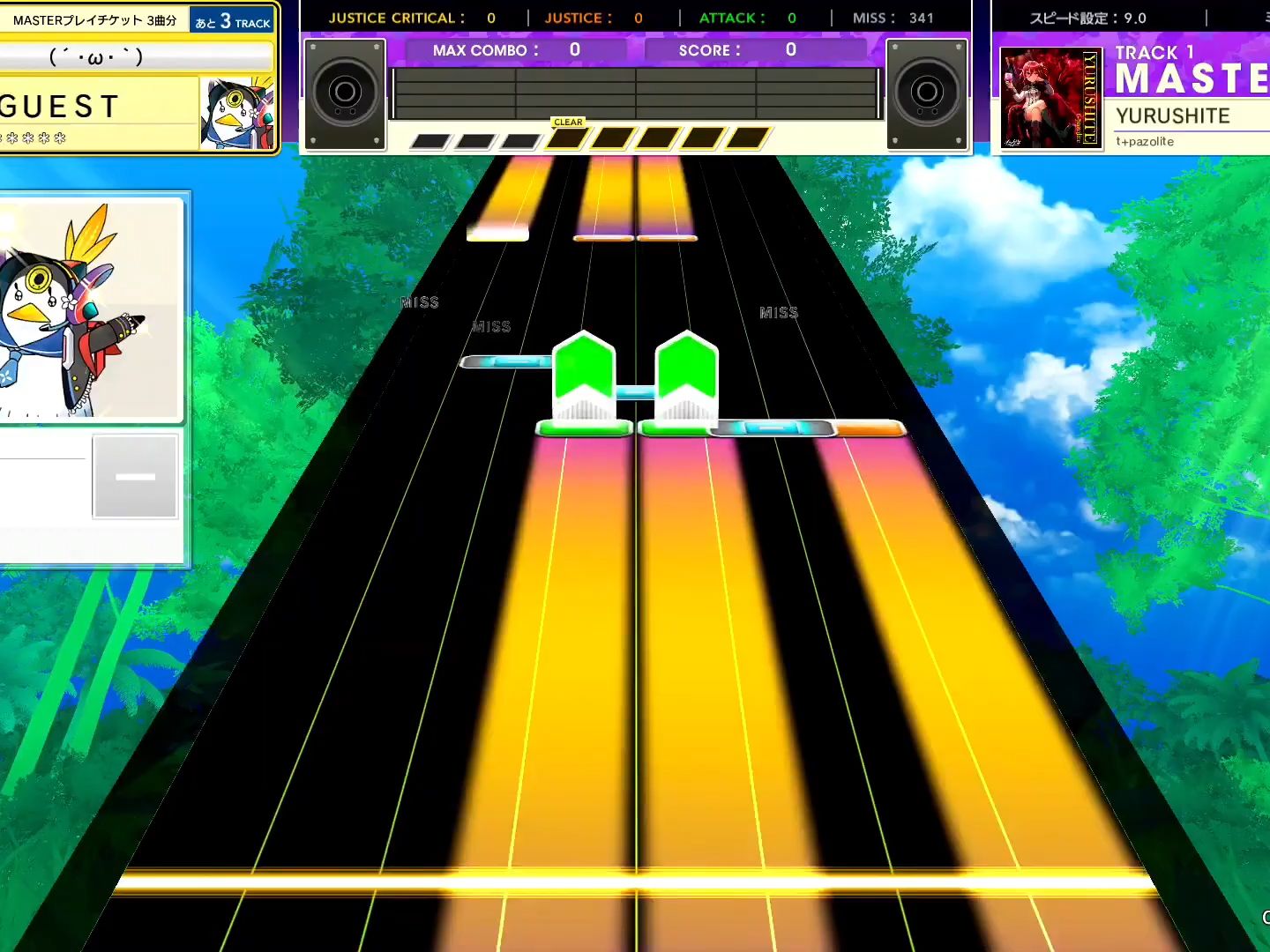Click the GUEST player name
This screenshot has height=952, width=1270.
[x=59, y=107]
